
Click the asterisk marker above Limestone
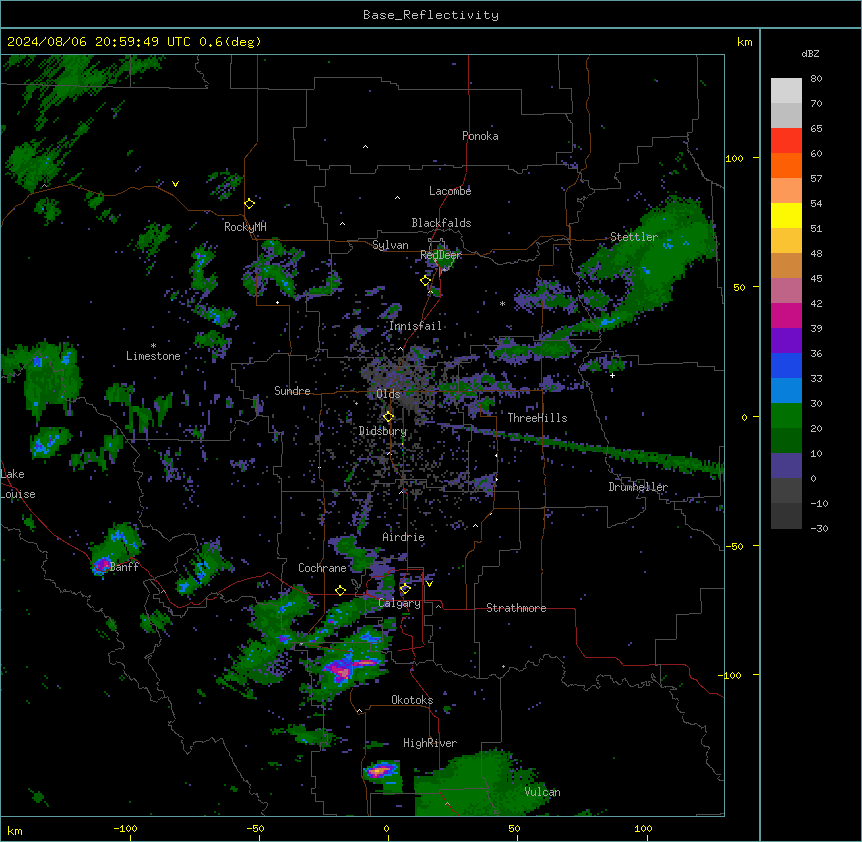[153, 346]
